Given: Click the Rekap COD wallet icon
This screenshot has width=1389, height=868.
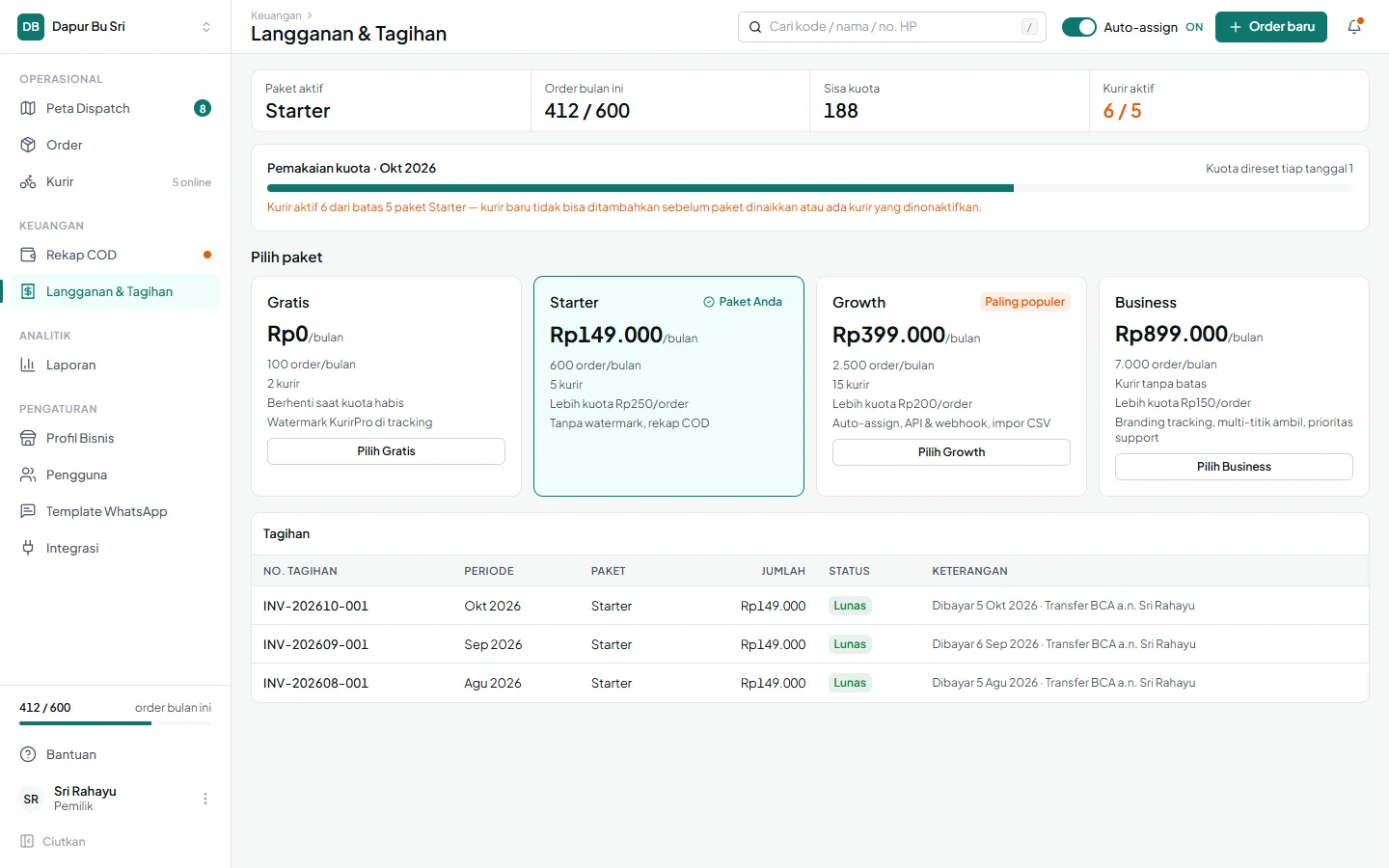Looking at the screenshot, I should pos(28,255).
